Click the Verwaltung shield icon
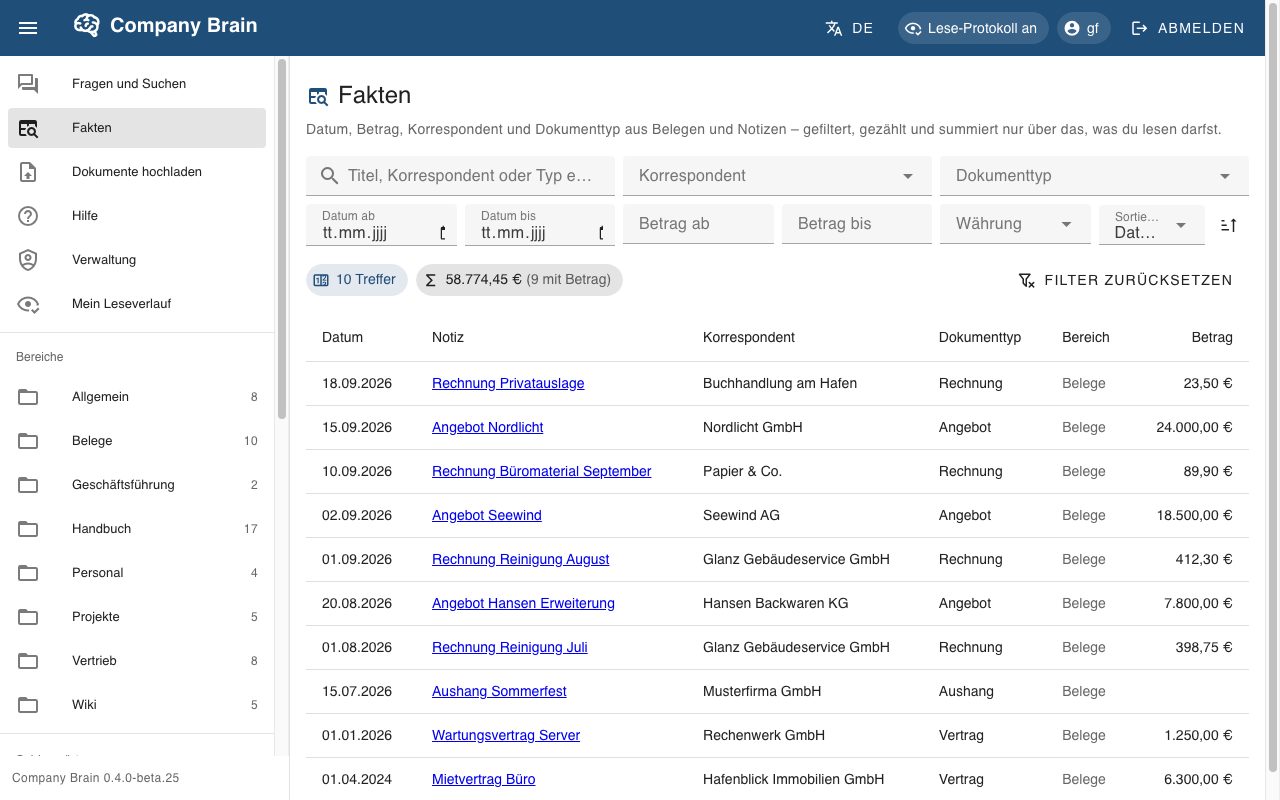Image resolution: width=1280 pixels, height=800 pixels. tap(28, 260)
